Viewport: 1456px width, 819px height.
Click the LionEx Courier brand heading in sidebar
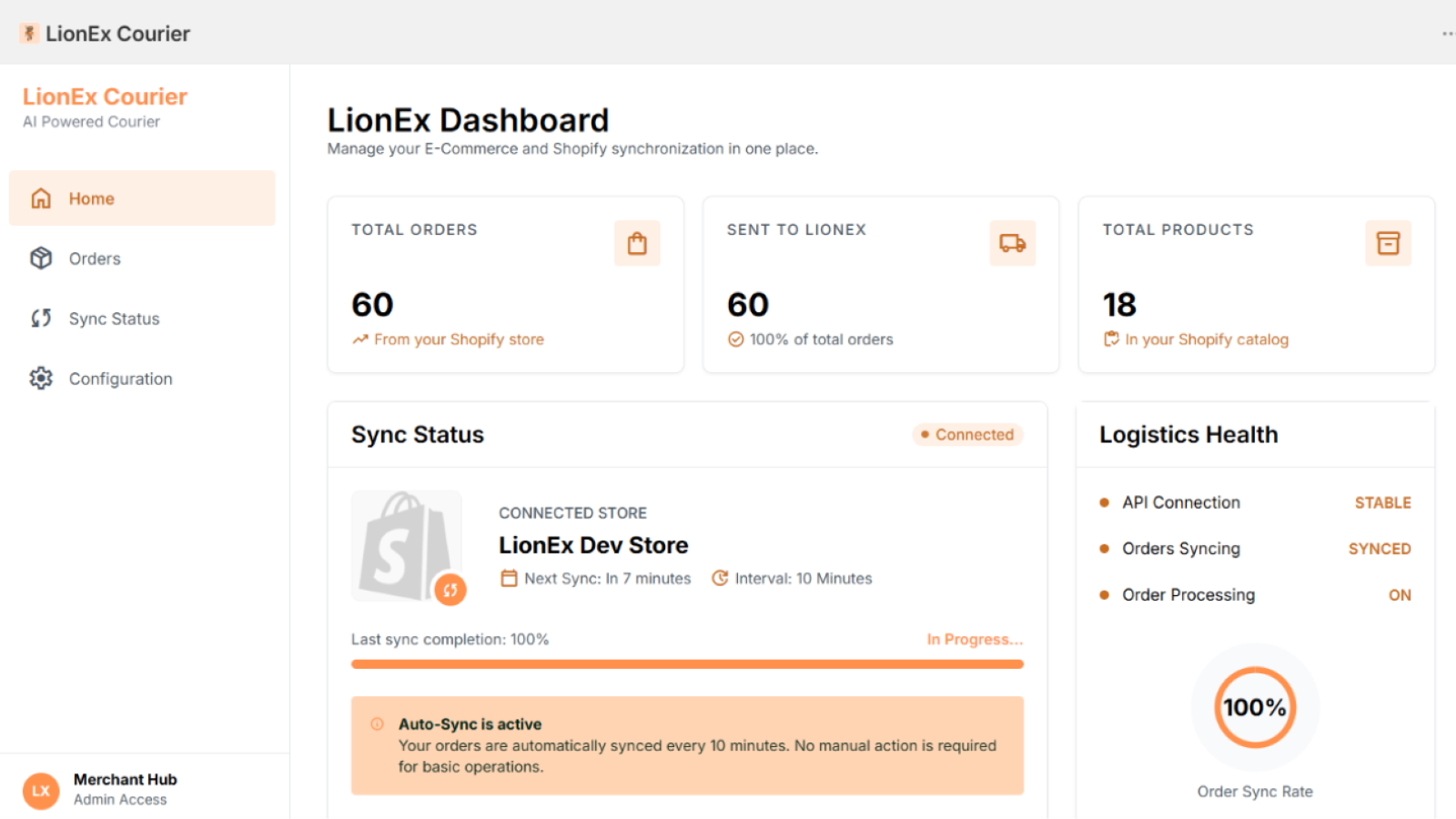tap(105, 96)
